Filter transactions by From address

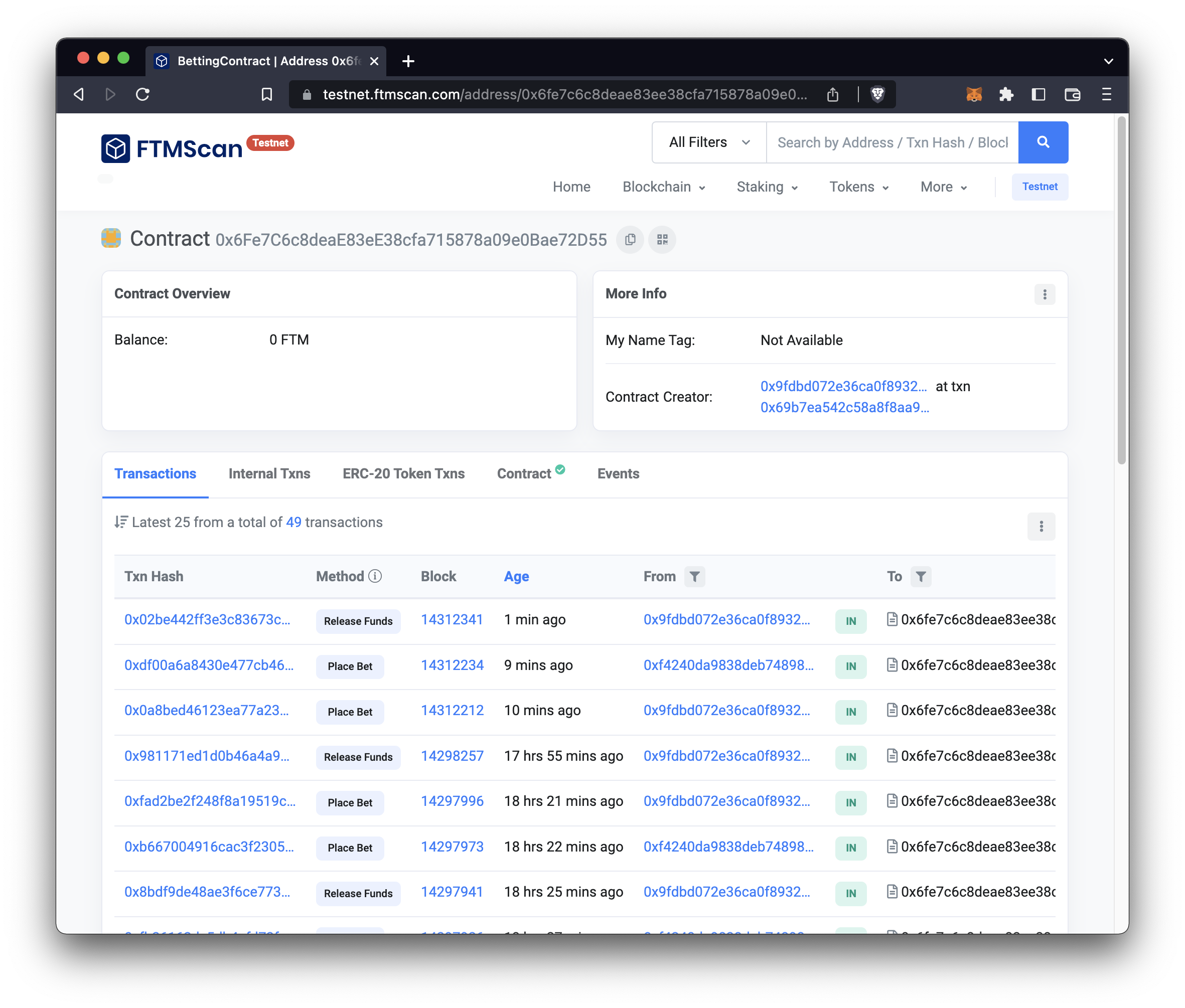(694, 577)
